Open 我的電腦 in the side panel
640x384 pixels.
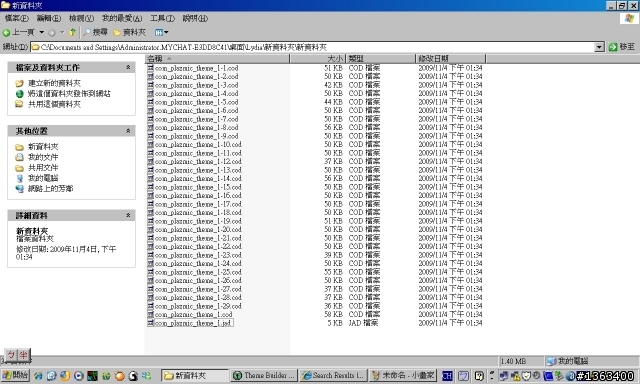click(43, 178)
